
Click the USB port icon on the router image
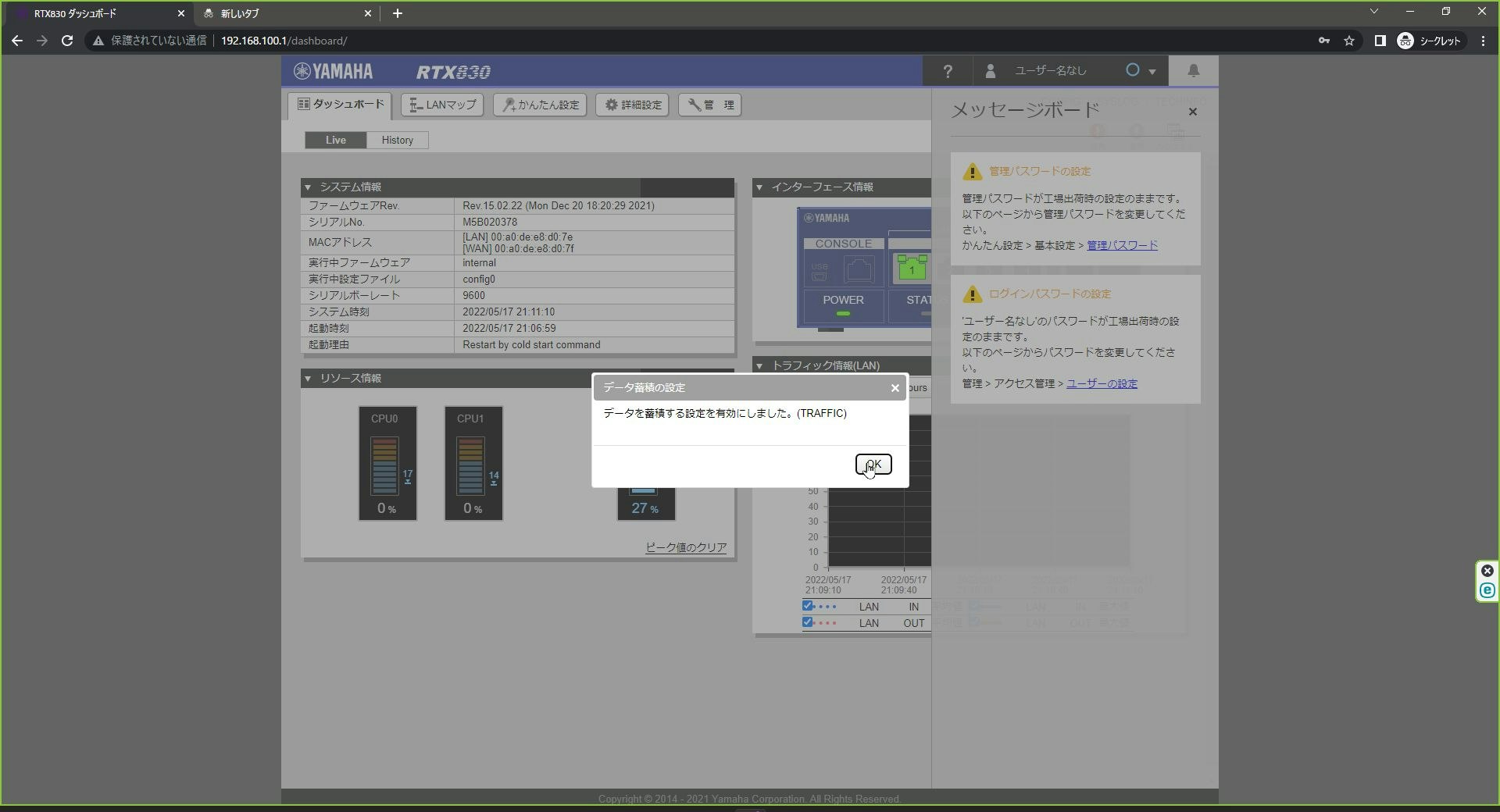click(819, 272)
